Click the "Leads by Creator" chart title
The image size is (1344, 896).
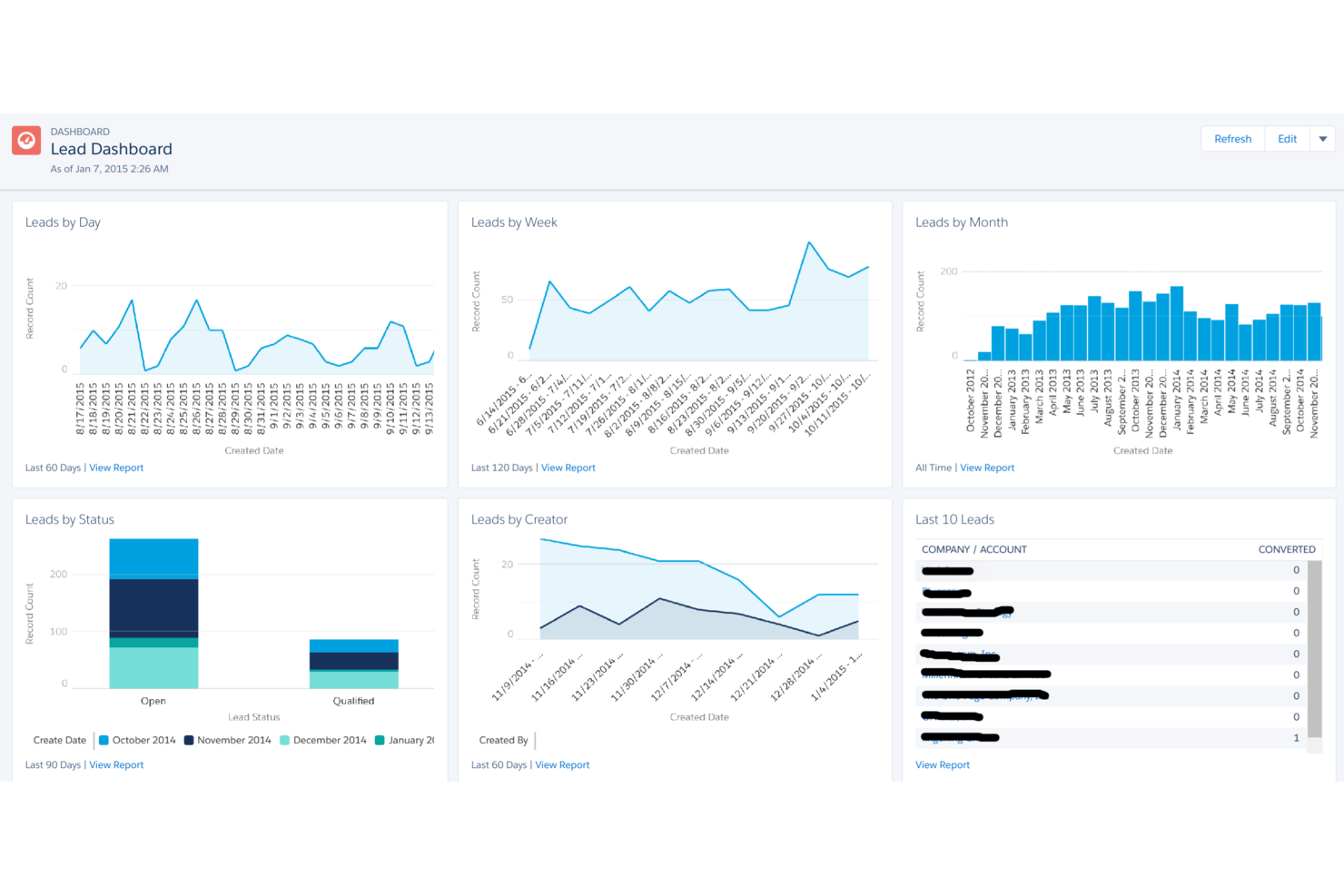pos(519,519)
